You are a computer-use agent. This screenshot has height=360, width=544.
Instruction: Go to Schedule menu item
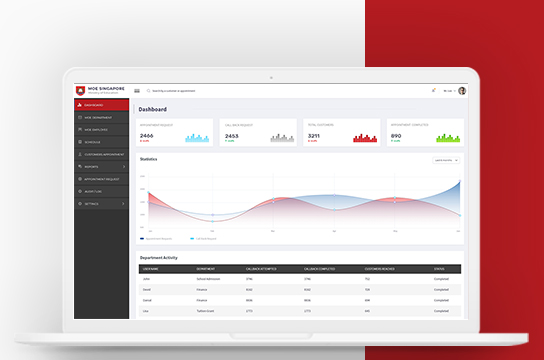click(101, 142)
